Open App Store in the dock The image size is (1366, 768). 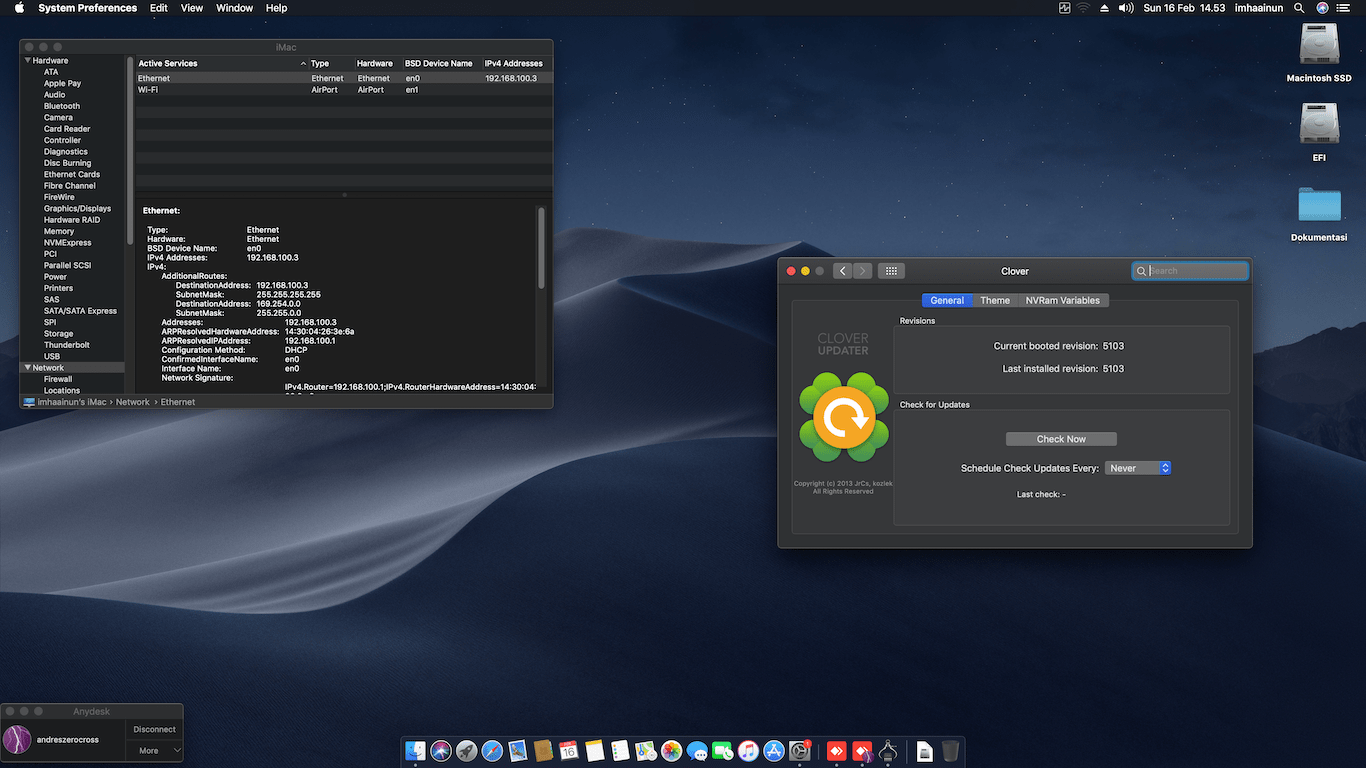coord(774,751)
